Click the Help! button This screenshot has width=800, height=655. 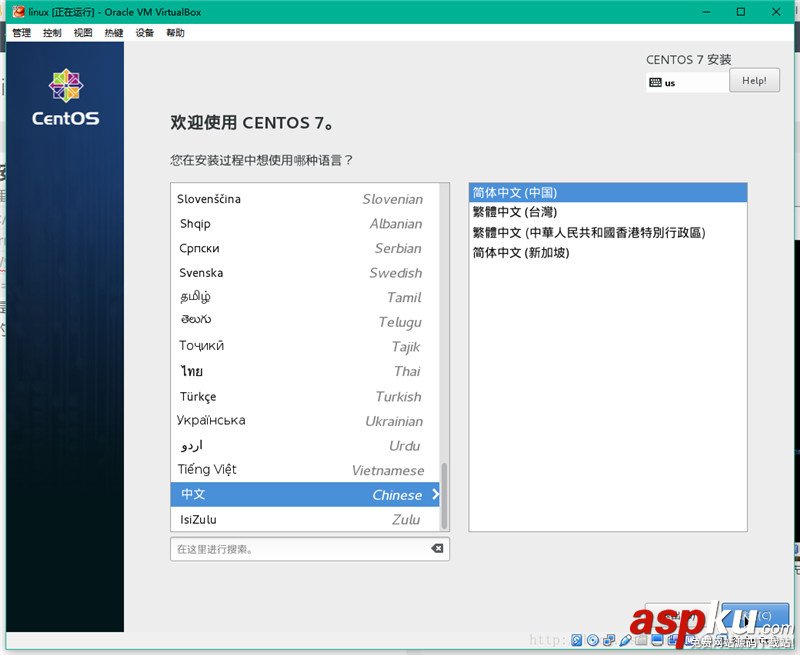(x=754, y=80)
